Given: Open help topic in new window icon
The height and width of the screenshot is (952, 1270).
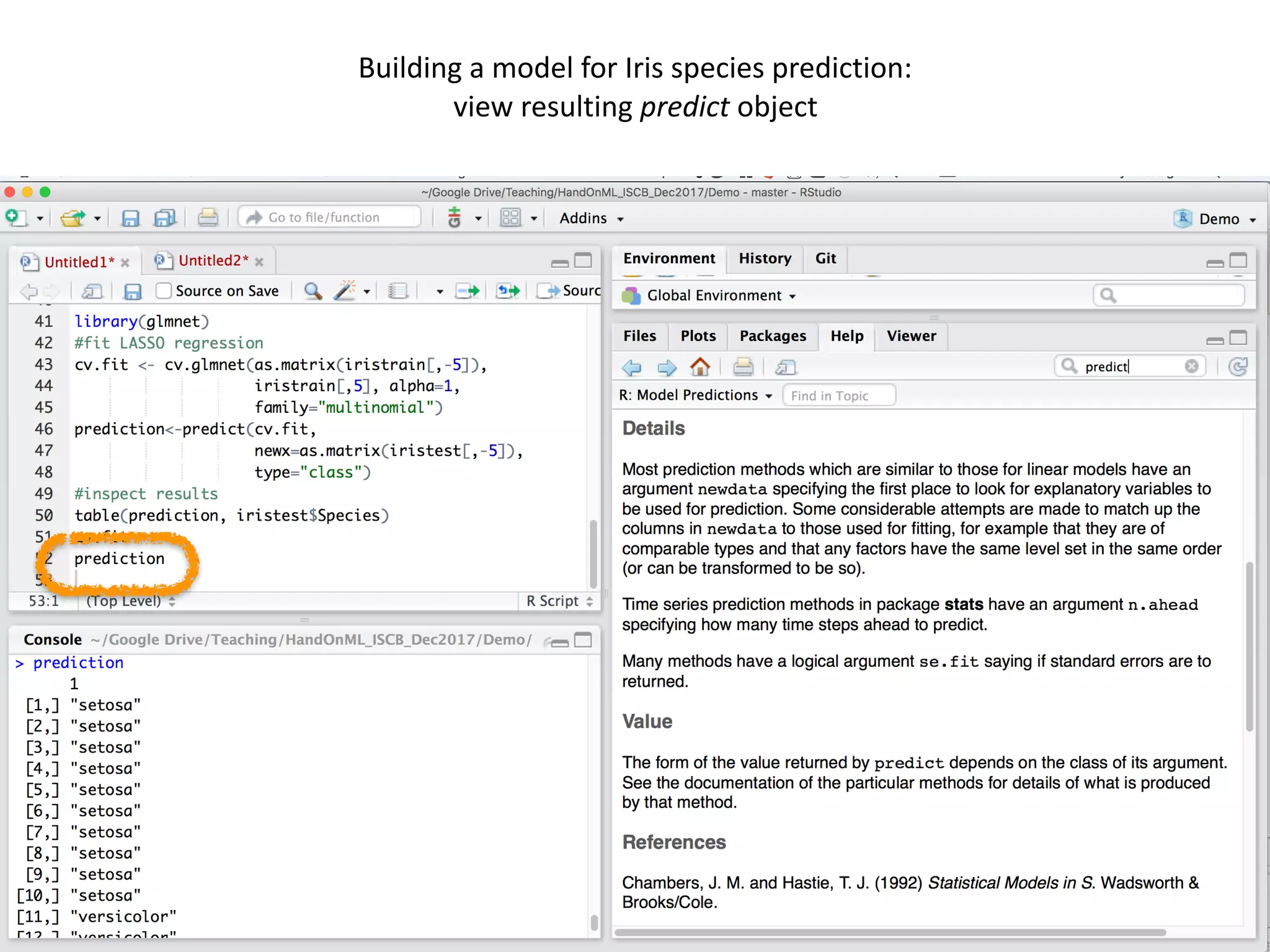Looking at the screenshot, I should tap(786, 368).
